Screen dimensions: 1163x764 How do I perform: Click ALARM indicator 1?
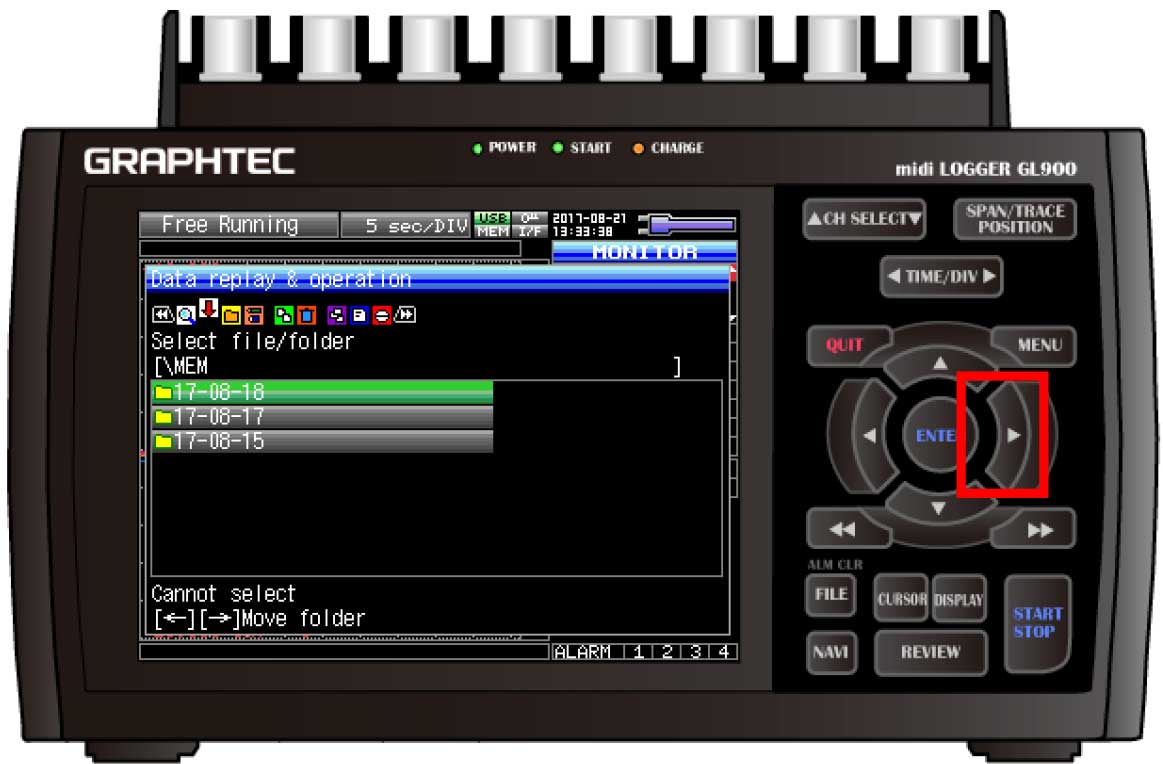click(638, 652)
